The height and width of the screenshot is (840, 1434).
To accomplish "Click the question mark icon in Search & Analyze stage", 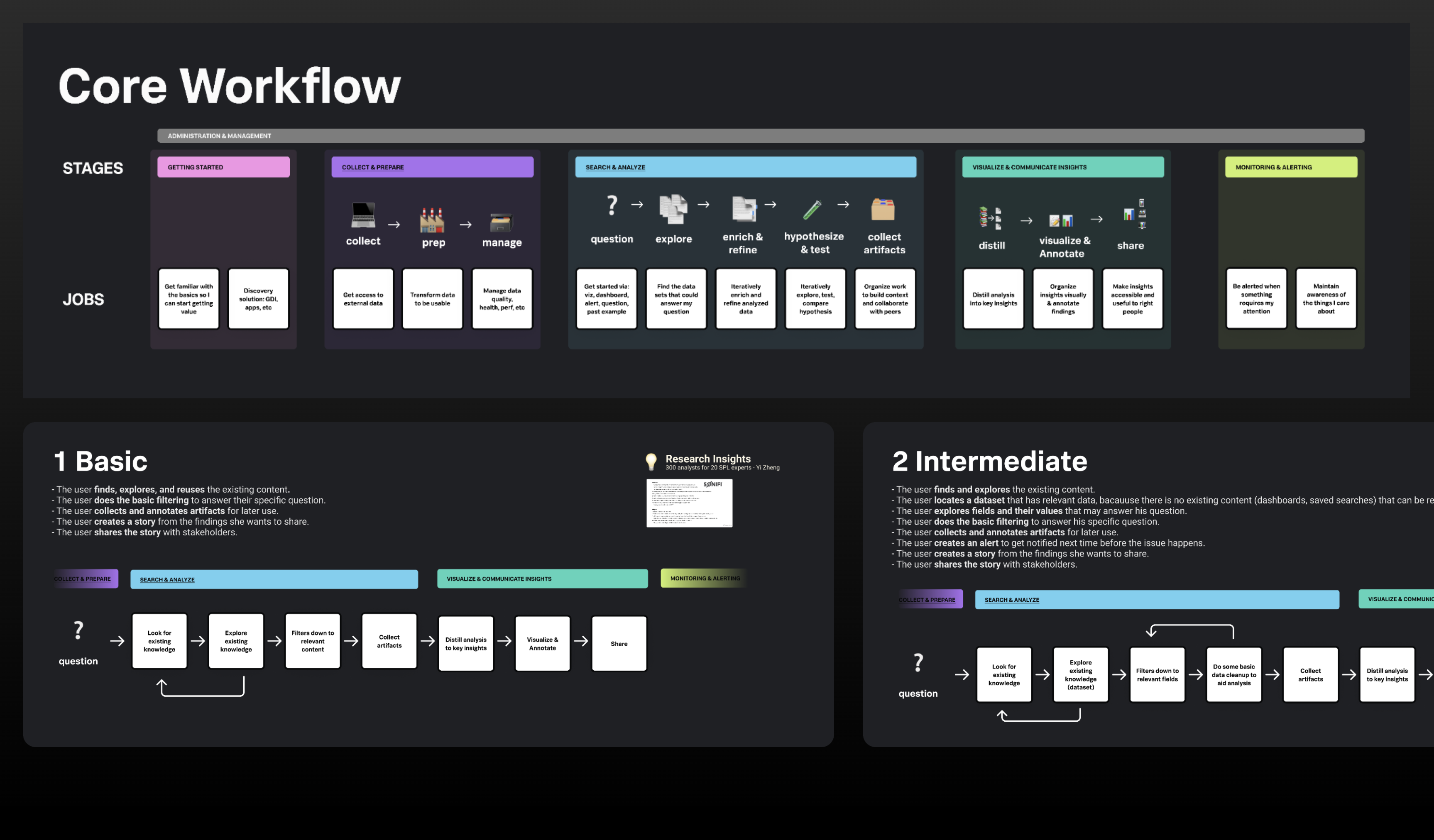I will [x=612, y=205].
